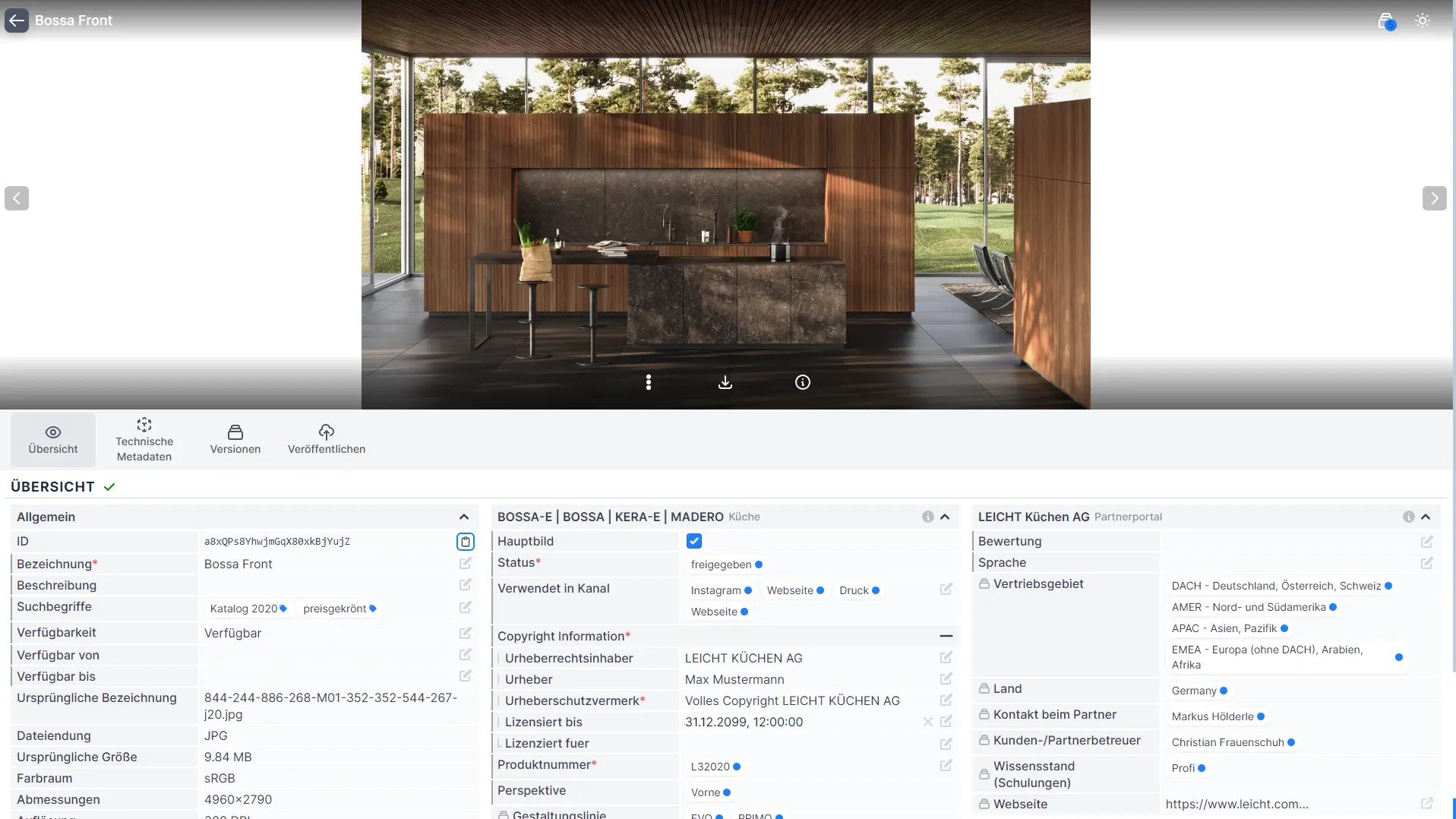Remove the Lizensiert bis date via the X
Image resolution: width=1456 pixels, height=819 pixels.
coord(927,722)
